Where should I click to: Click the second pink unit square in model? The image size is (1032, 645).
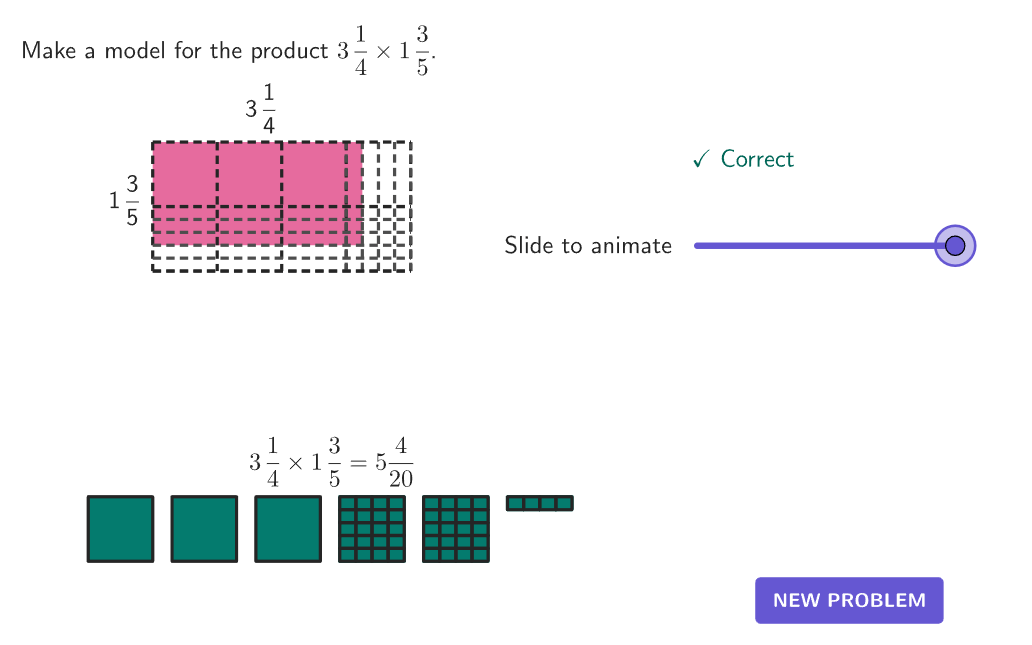point(249,174)
